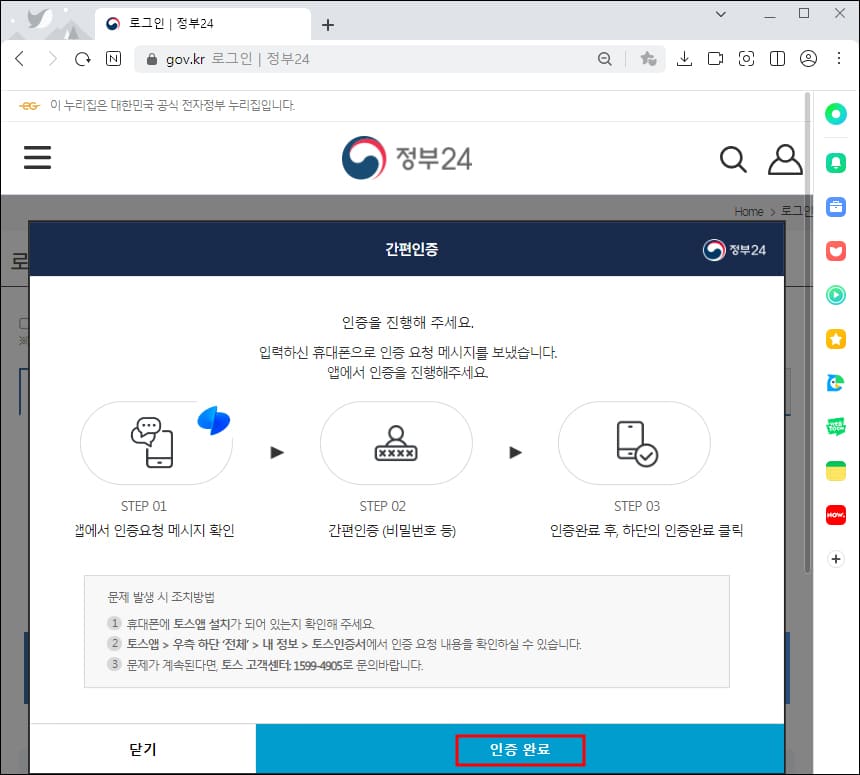The image size is (860, 775).
Task: Click the 인증 완료 button
Action: click(x=520, y=749)
